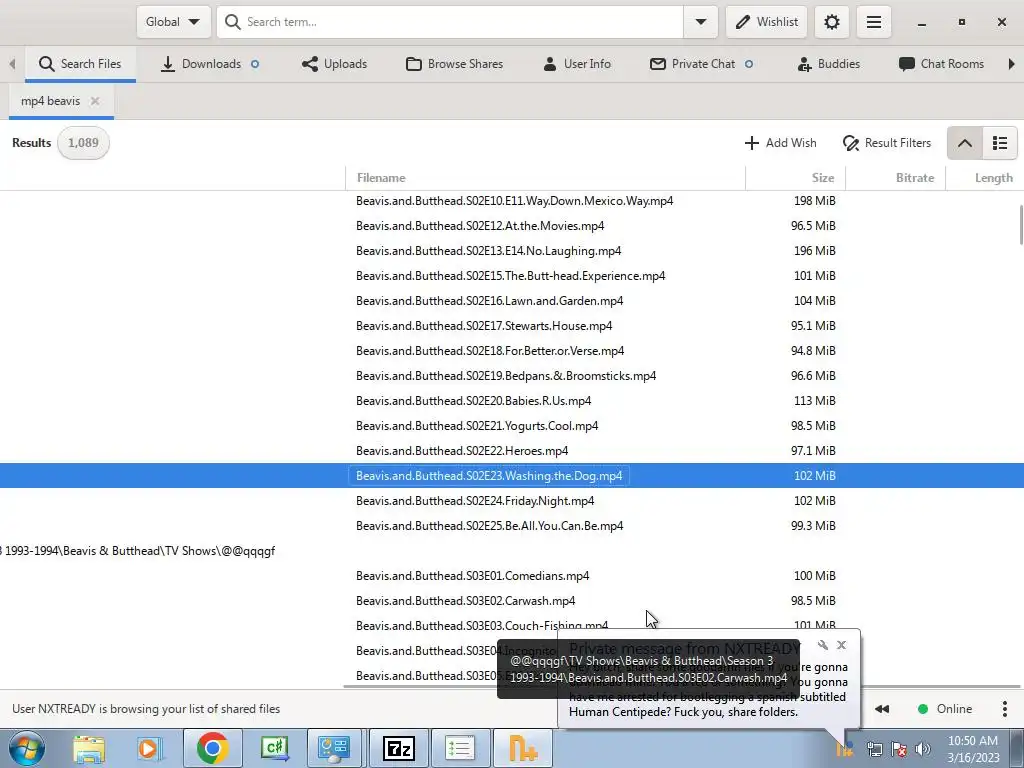Image resolution: width=1024 pixels, height=768 pixels.
Task: Switch to the Uploads tab
Action: point(334,64)
